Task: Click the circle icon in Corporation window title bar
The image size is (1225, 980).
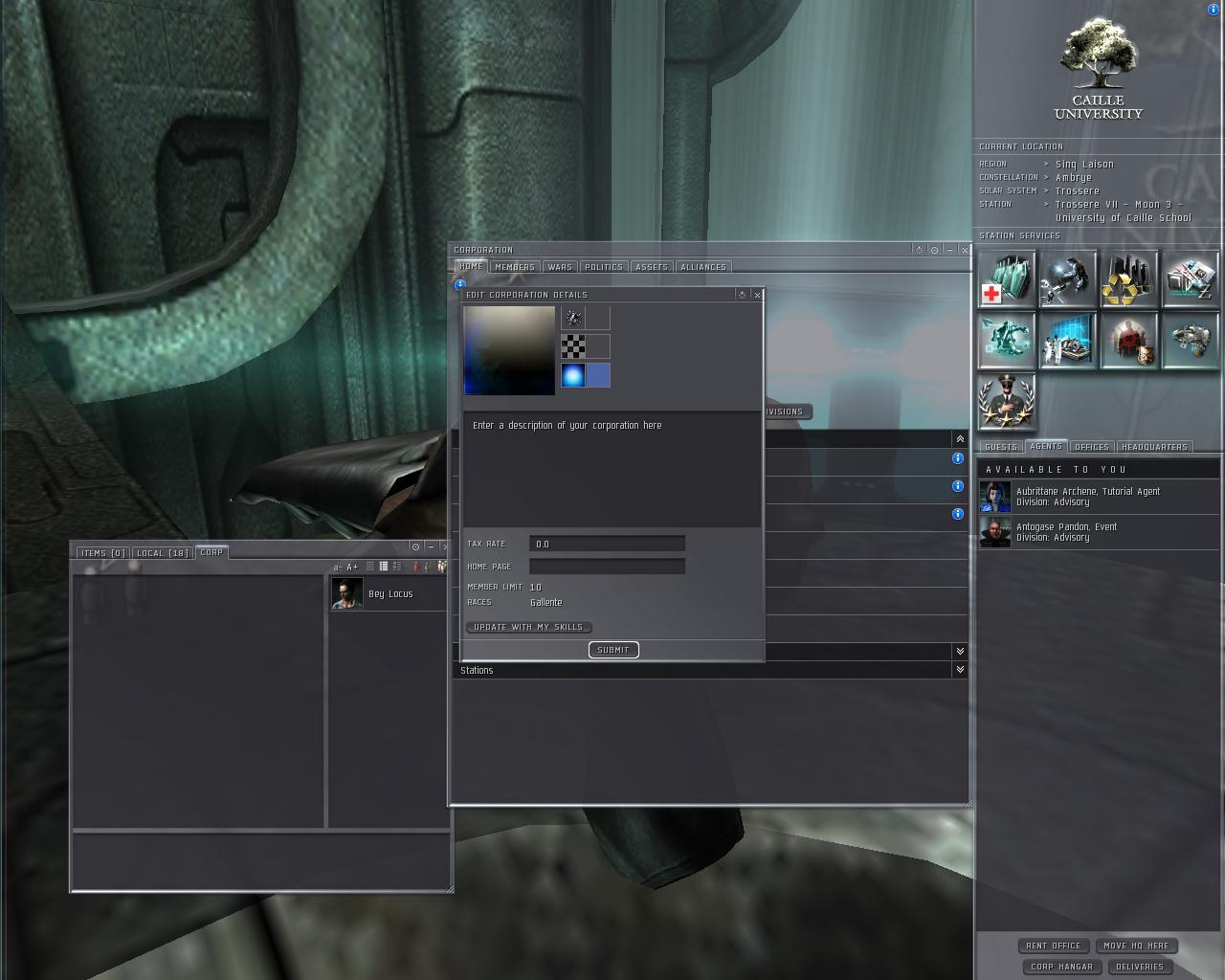Action: click(934, 250)
